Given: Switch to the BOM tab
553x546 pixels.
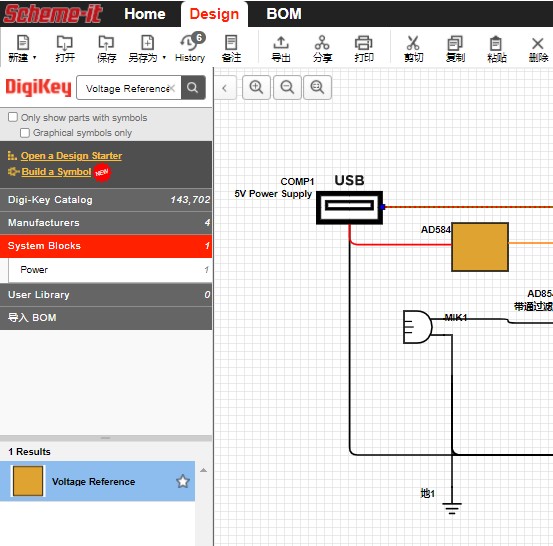Looking at the screenshot, I should coord(284,14).
